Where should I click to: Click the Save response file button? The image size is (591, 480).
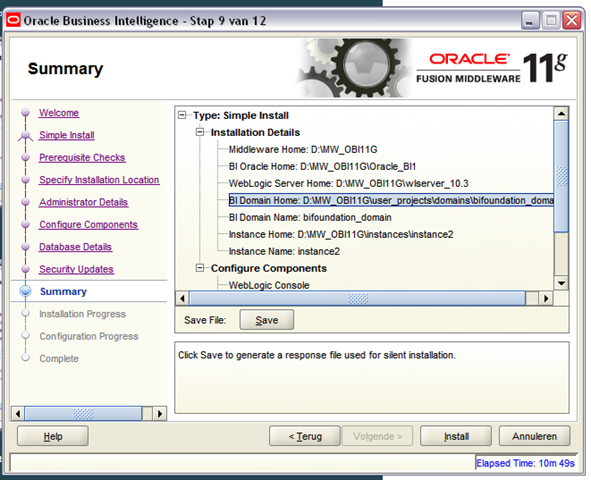[266, 320]
